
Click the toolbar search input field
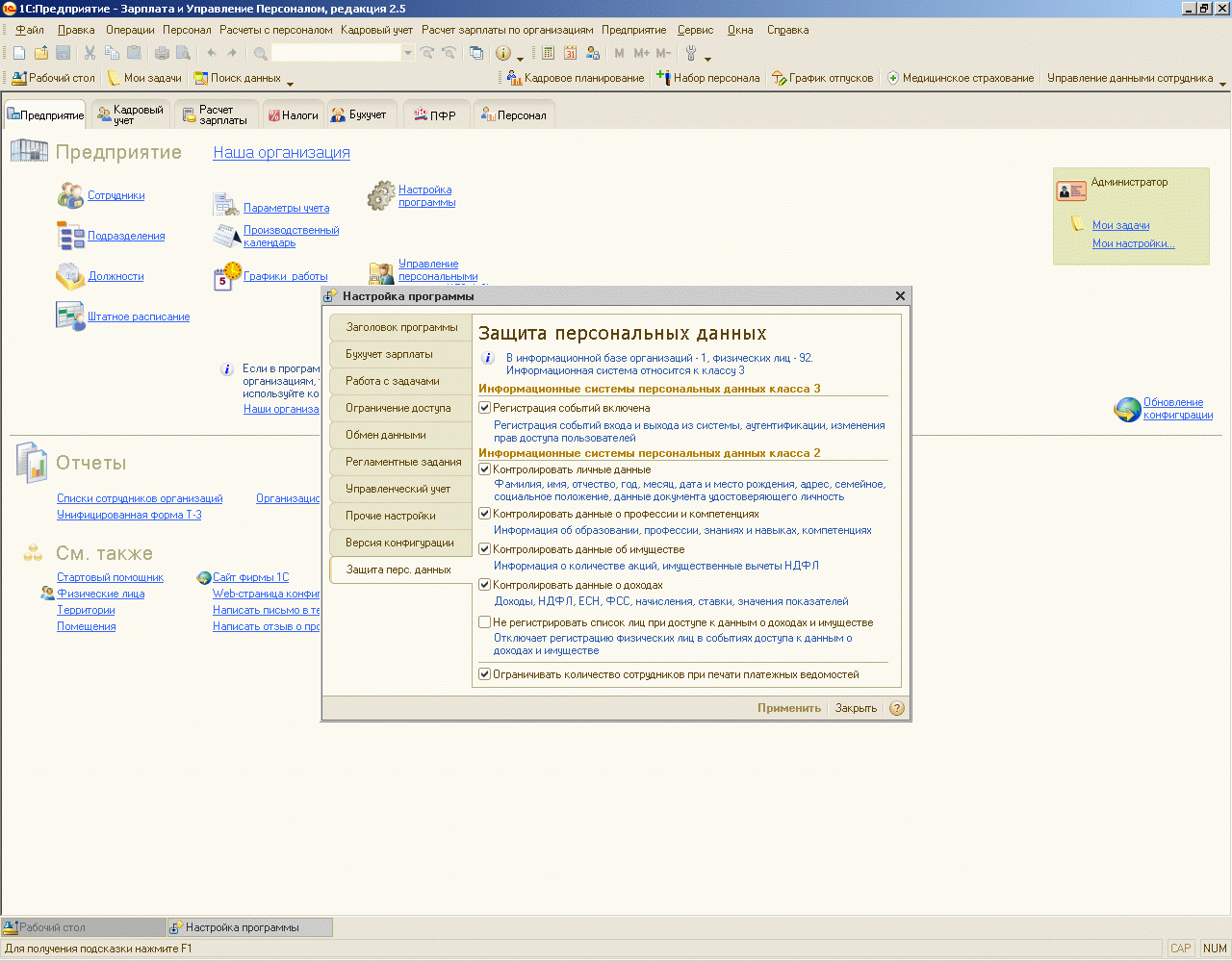336,53
